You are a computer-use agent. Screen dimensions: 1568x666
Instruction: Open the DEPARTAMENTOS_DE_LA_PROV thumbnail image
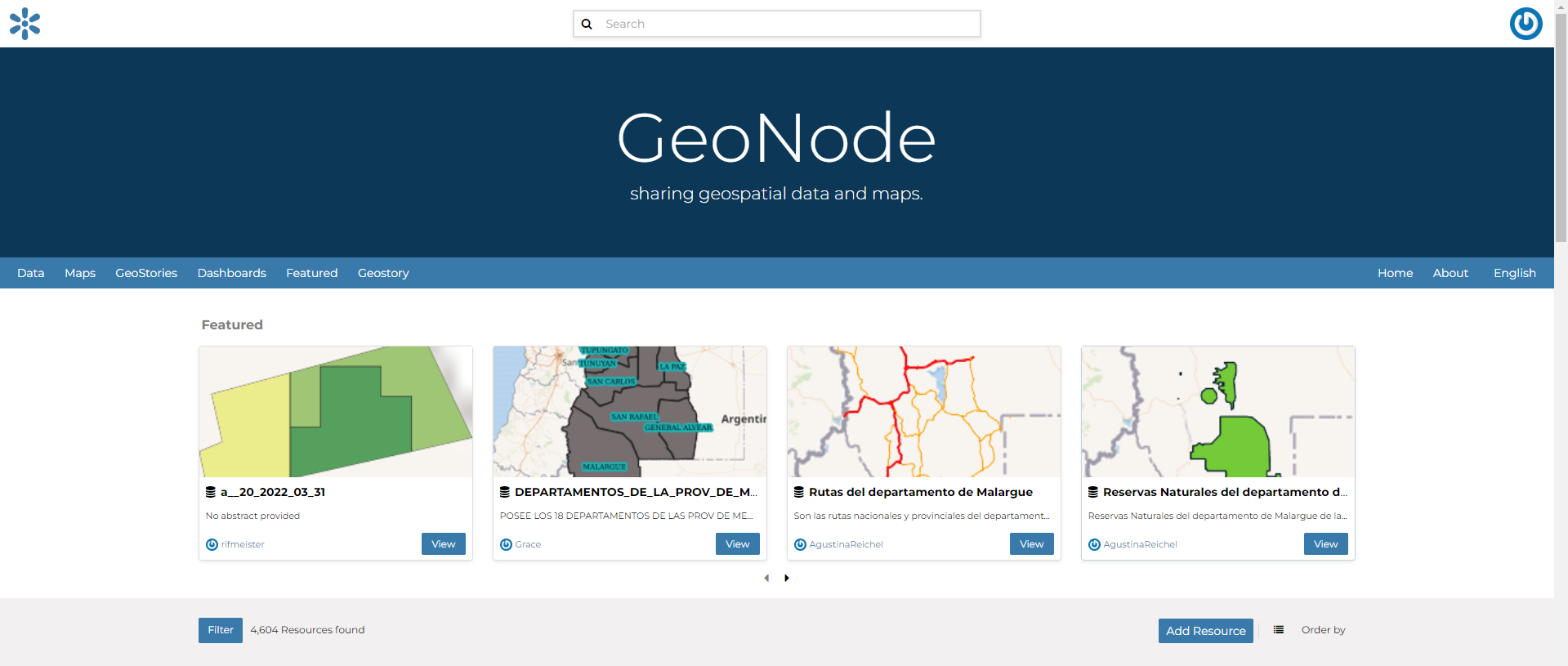point(630,412)
